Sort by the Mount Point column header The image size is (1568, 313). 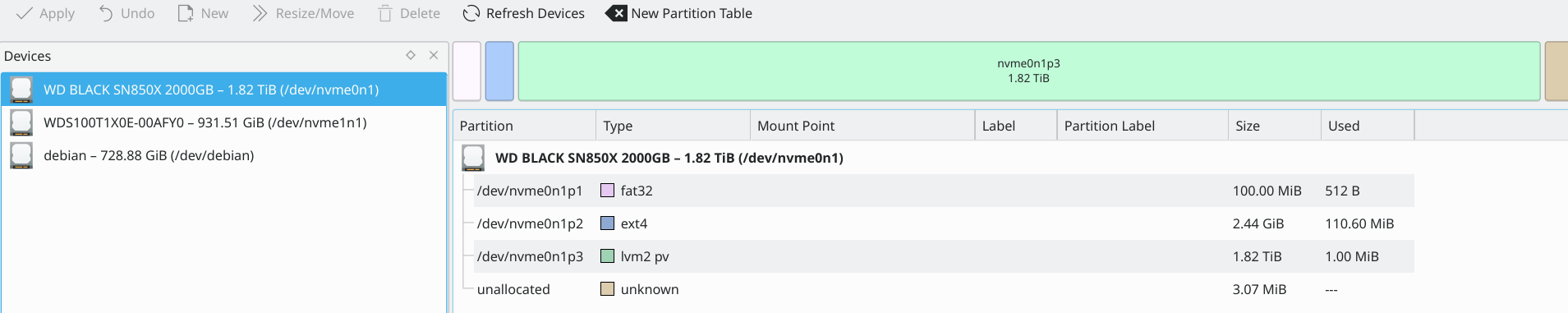862,126
